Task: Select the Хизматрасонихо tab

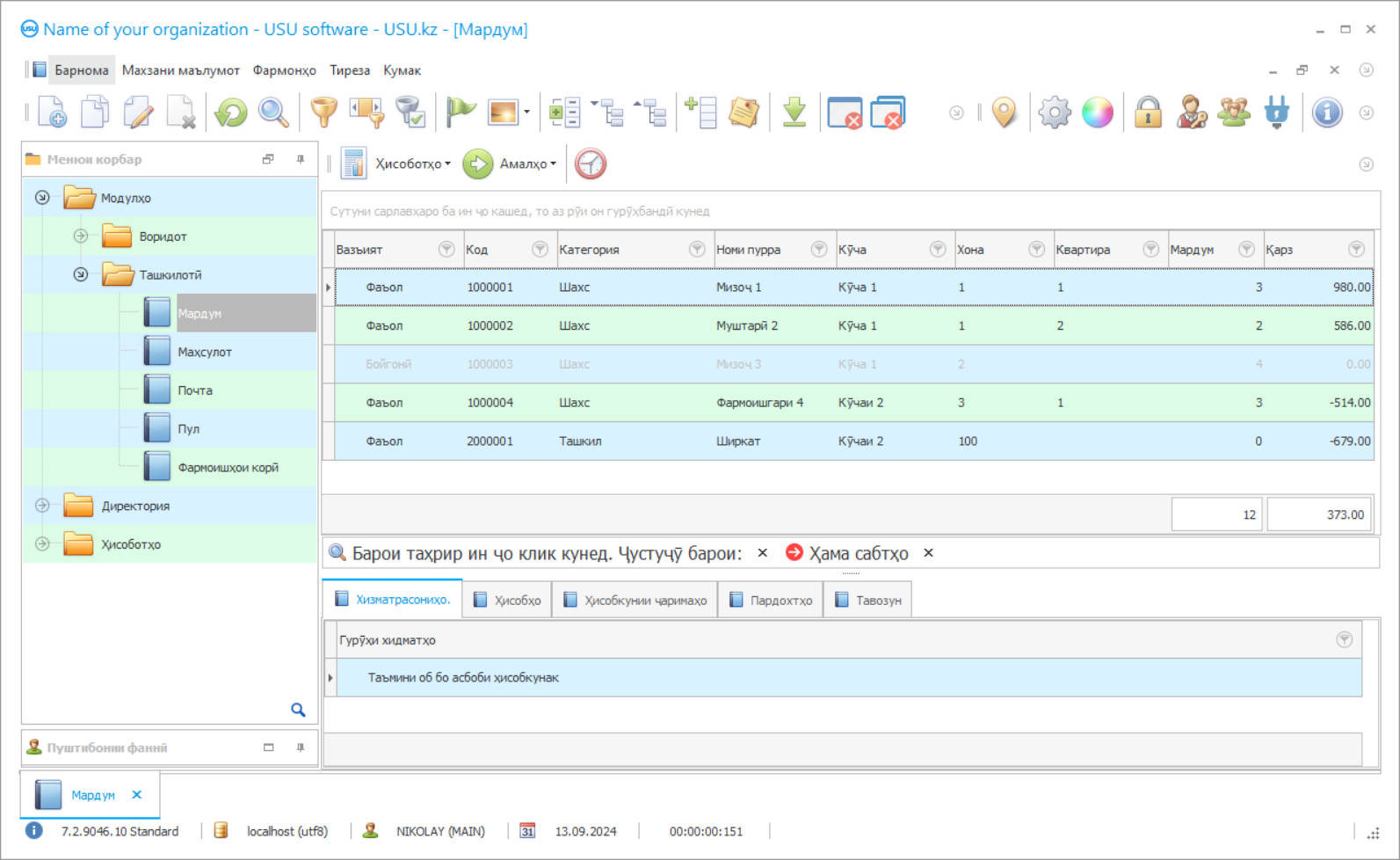Action: coord(393,600)
